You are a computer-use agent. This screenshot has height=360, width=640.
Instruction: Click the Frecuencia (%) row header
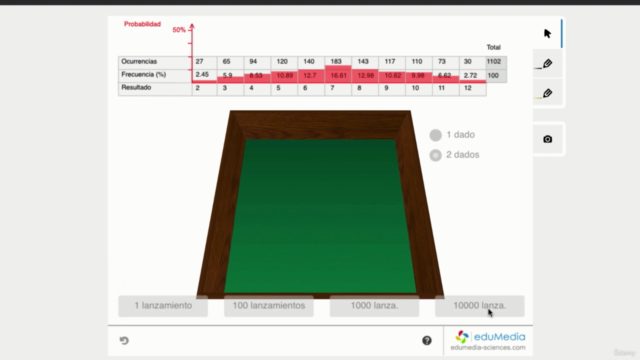point(155,75)
